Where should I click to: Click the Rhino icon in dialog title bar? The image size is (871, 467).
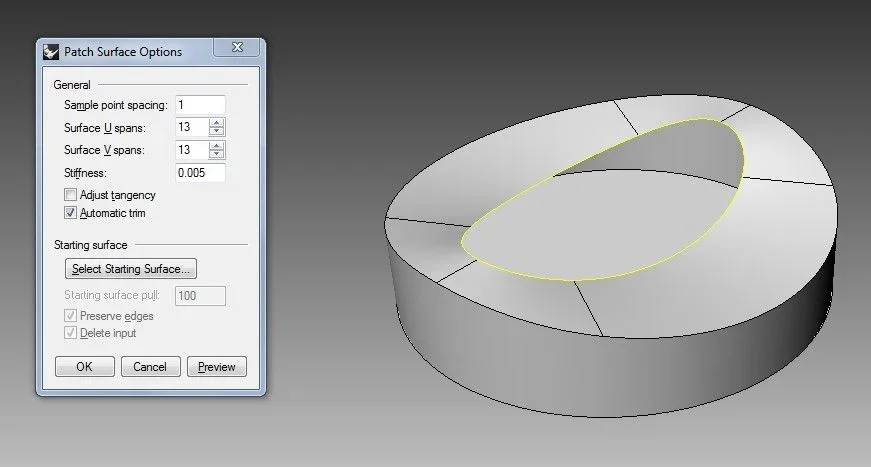coord(51,52)
